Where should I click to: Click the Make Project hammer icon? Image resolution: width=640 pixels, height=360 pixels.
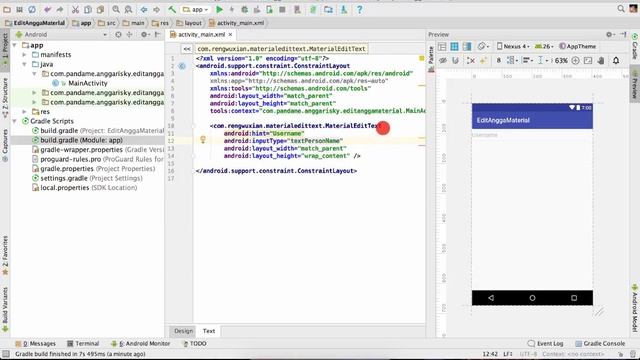tap(172, 9)
